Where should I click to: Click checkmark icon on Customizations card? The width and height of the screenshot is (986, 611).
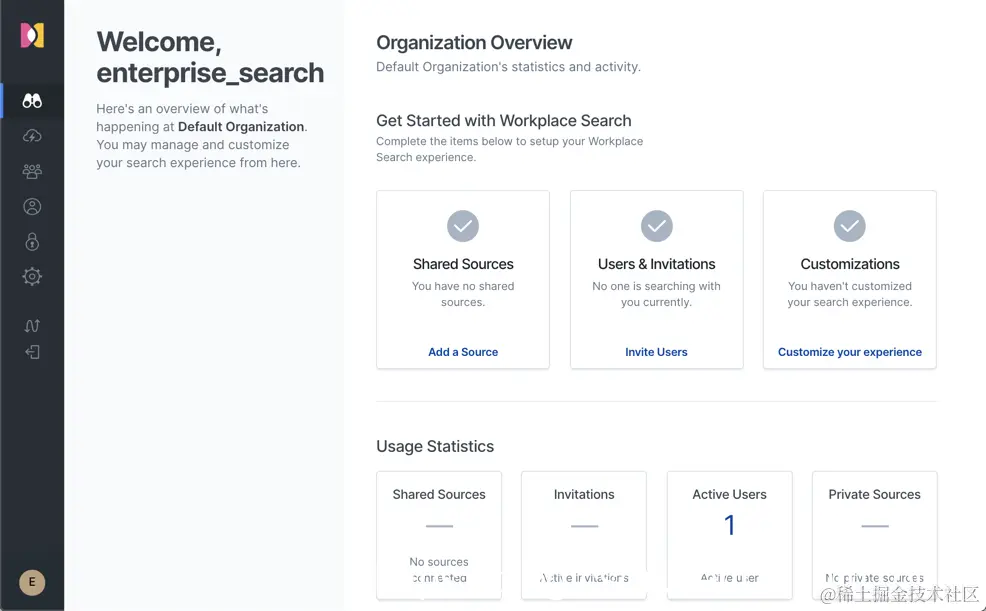tap(850, 226)
